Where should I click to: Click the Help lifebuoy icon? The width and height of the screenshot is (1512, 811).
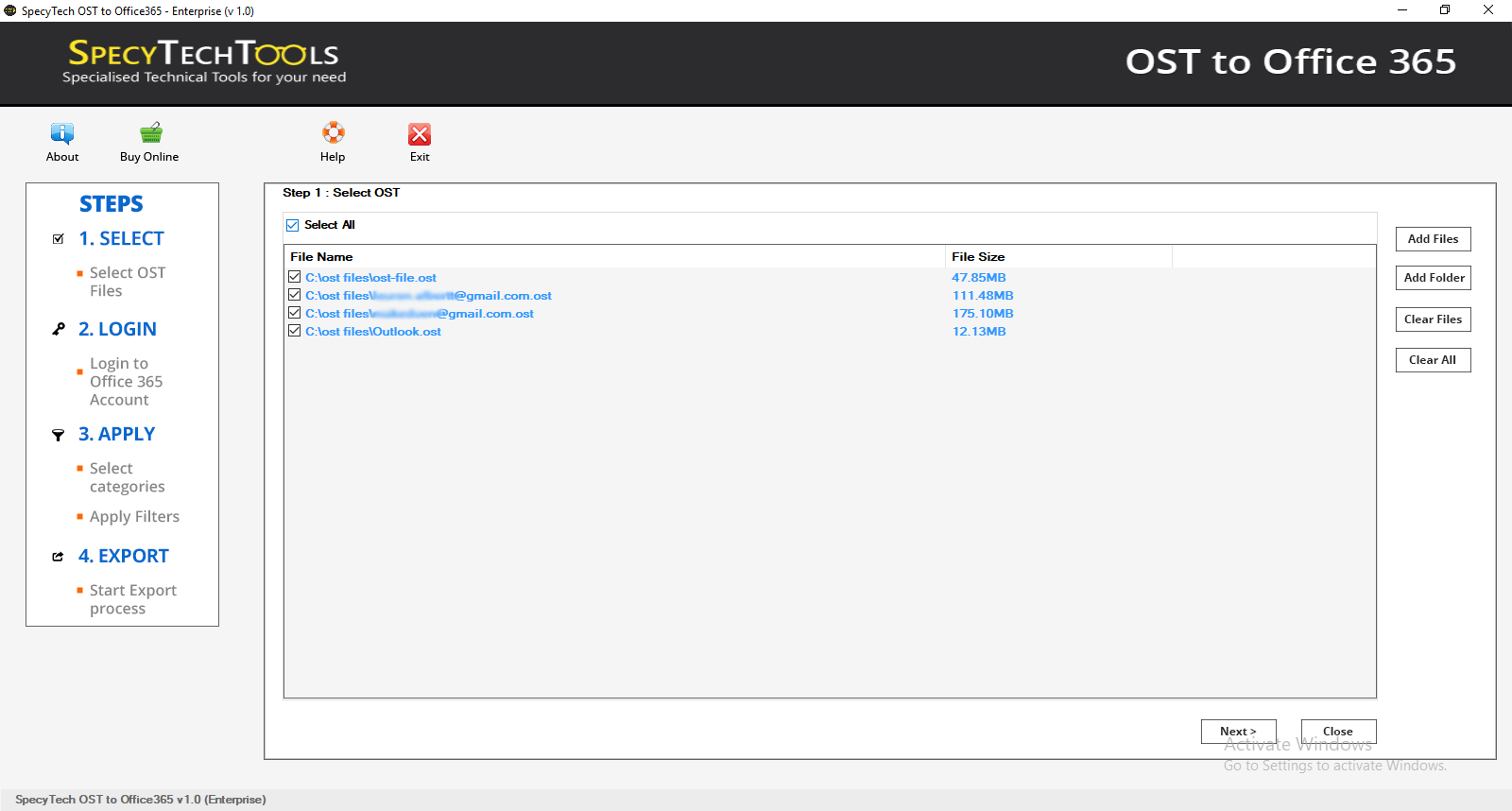coord(333,133)
